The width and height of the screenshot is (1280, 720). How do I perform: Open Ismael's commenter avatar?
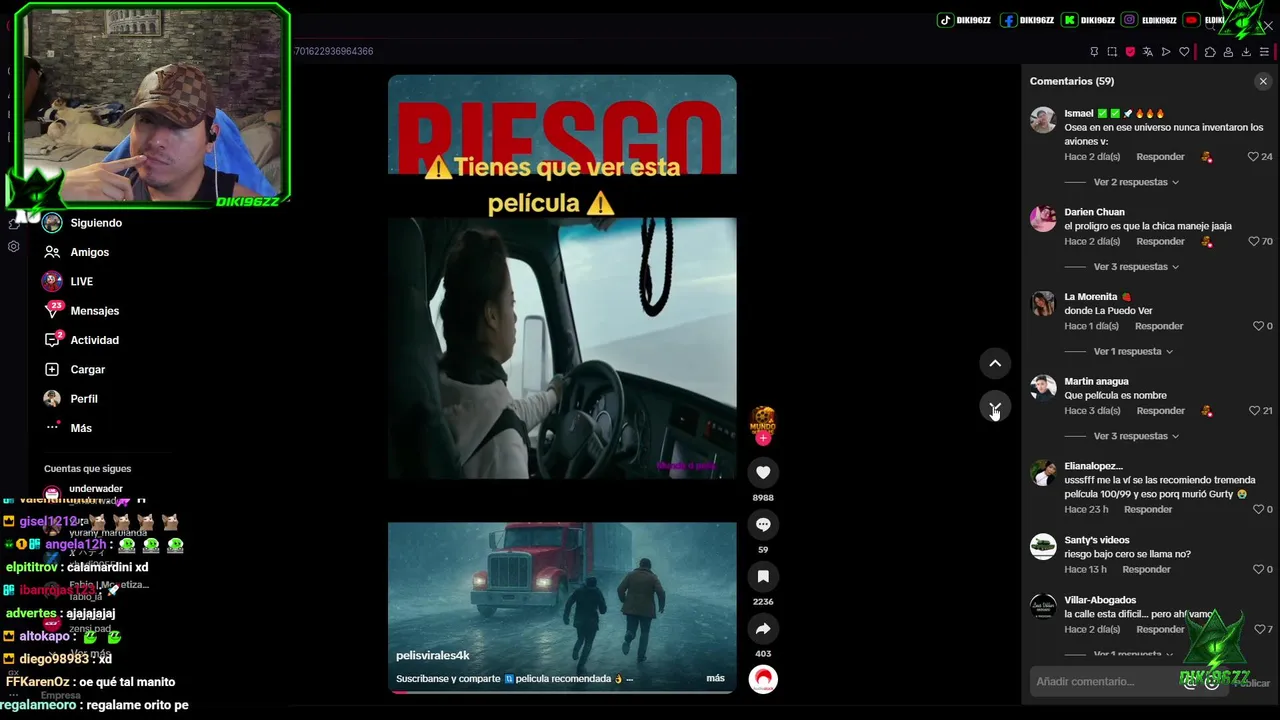pyautogui.click(x=1043, y=120)
